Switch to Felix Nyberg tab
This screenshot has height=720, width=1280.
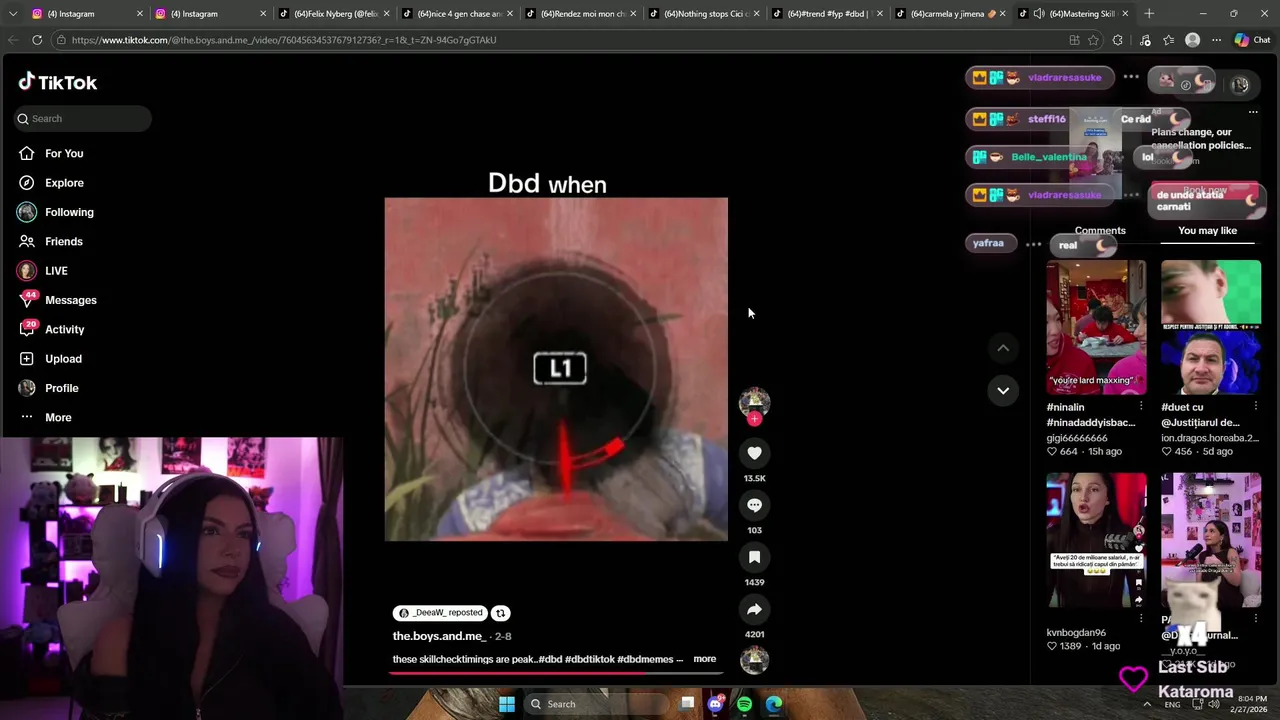coord(334,14)
